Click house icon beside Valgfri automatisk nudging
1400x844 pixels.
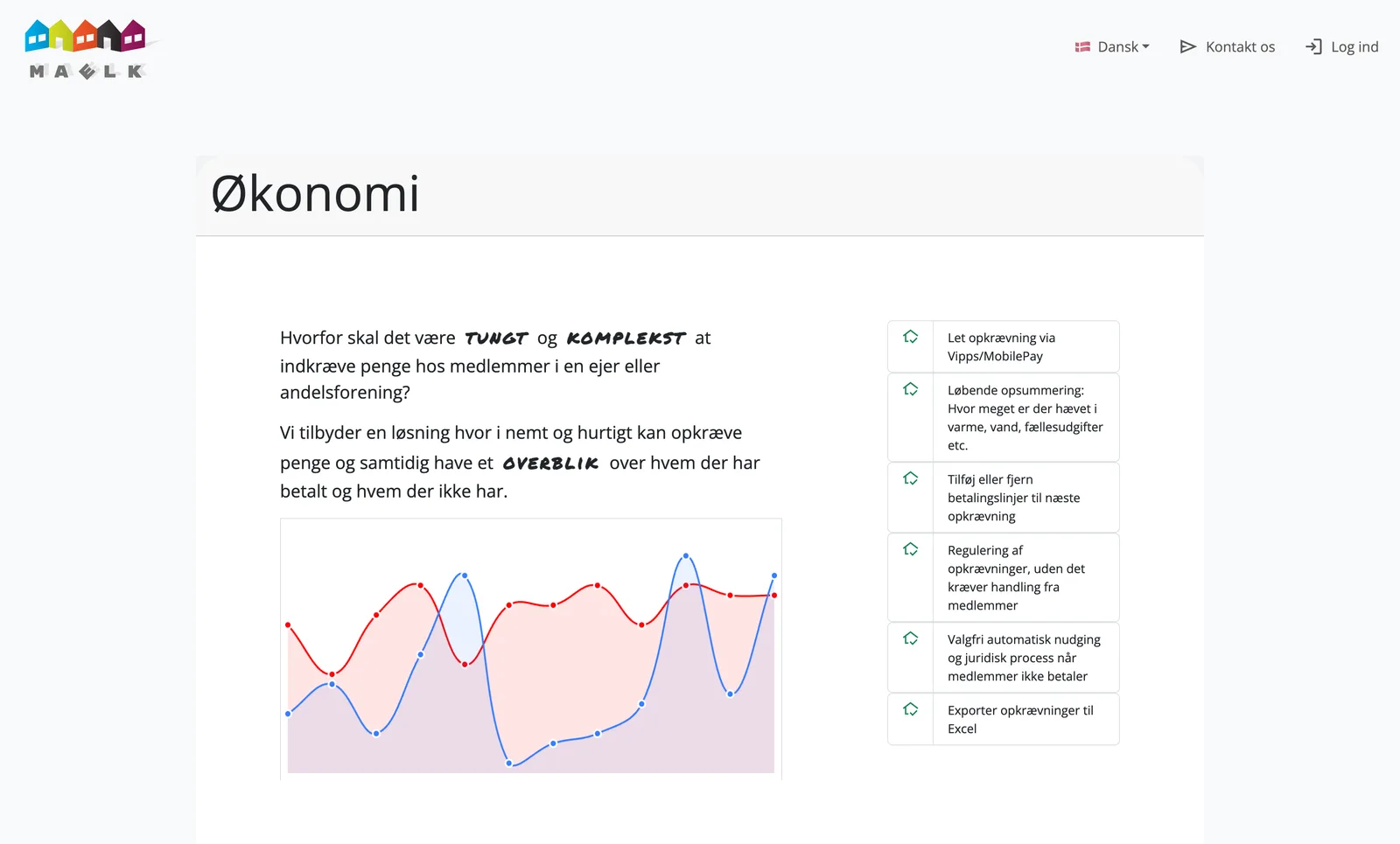911,638
